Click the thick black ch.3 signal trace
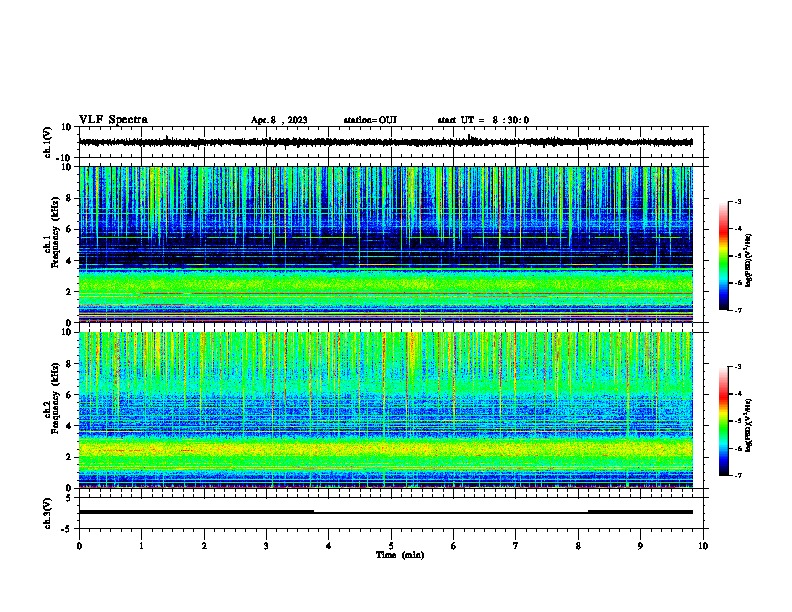 click(x=385, y=512)
